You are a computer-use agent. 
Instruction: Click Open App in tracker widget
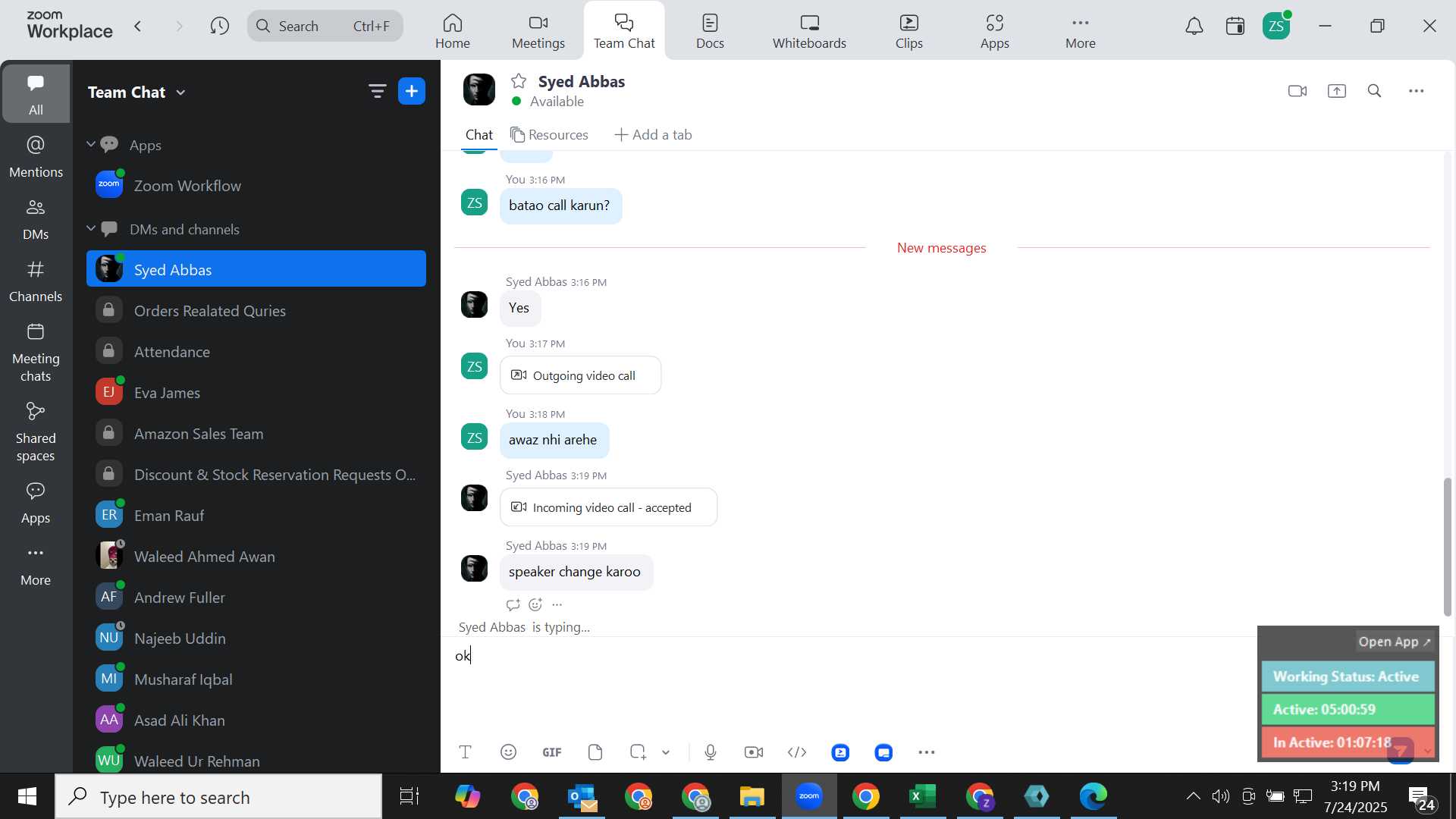pyautogui.click(x=1395, y=642)
